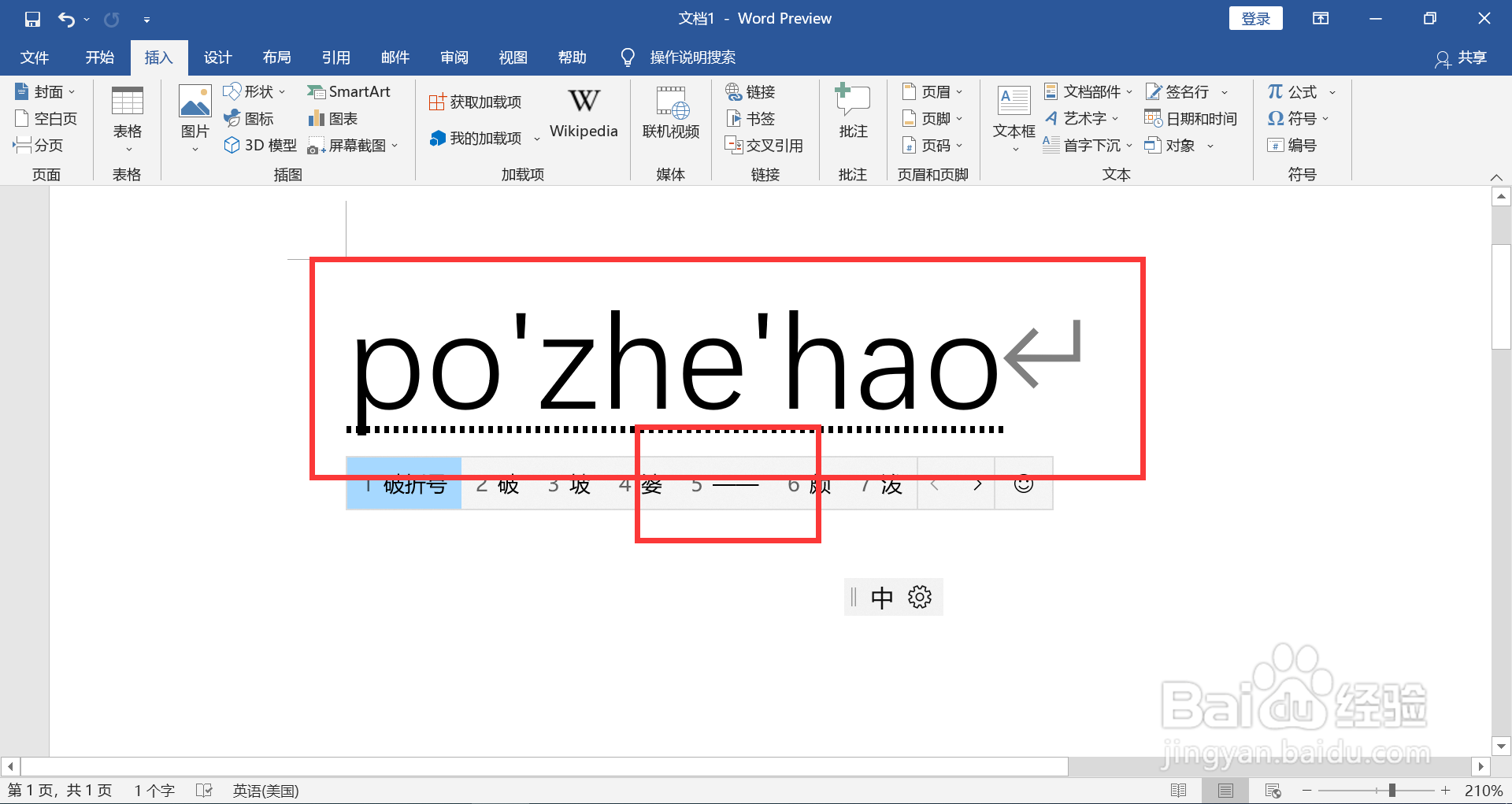The width and height of the screenshot is (1512, 804).
Task: Switch to the Home (开始) tab
Action: pyautogui.click(x=100, y=57)
